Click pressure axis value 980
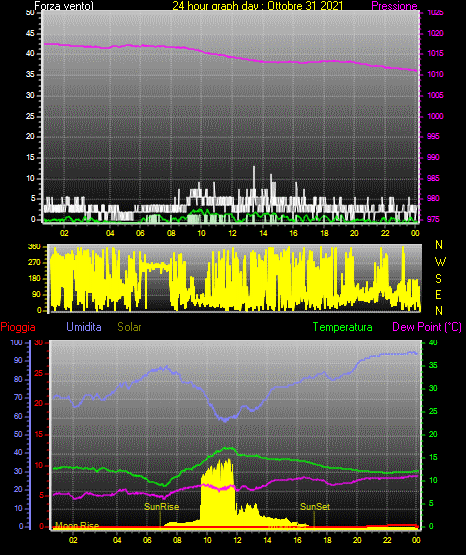 coord(433,198)
